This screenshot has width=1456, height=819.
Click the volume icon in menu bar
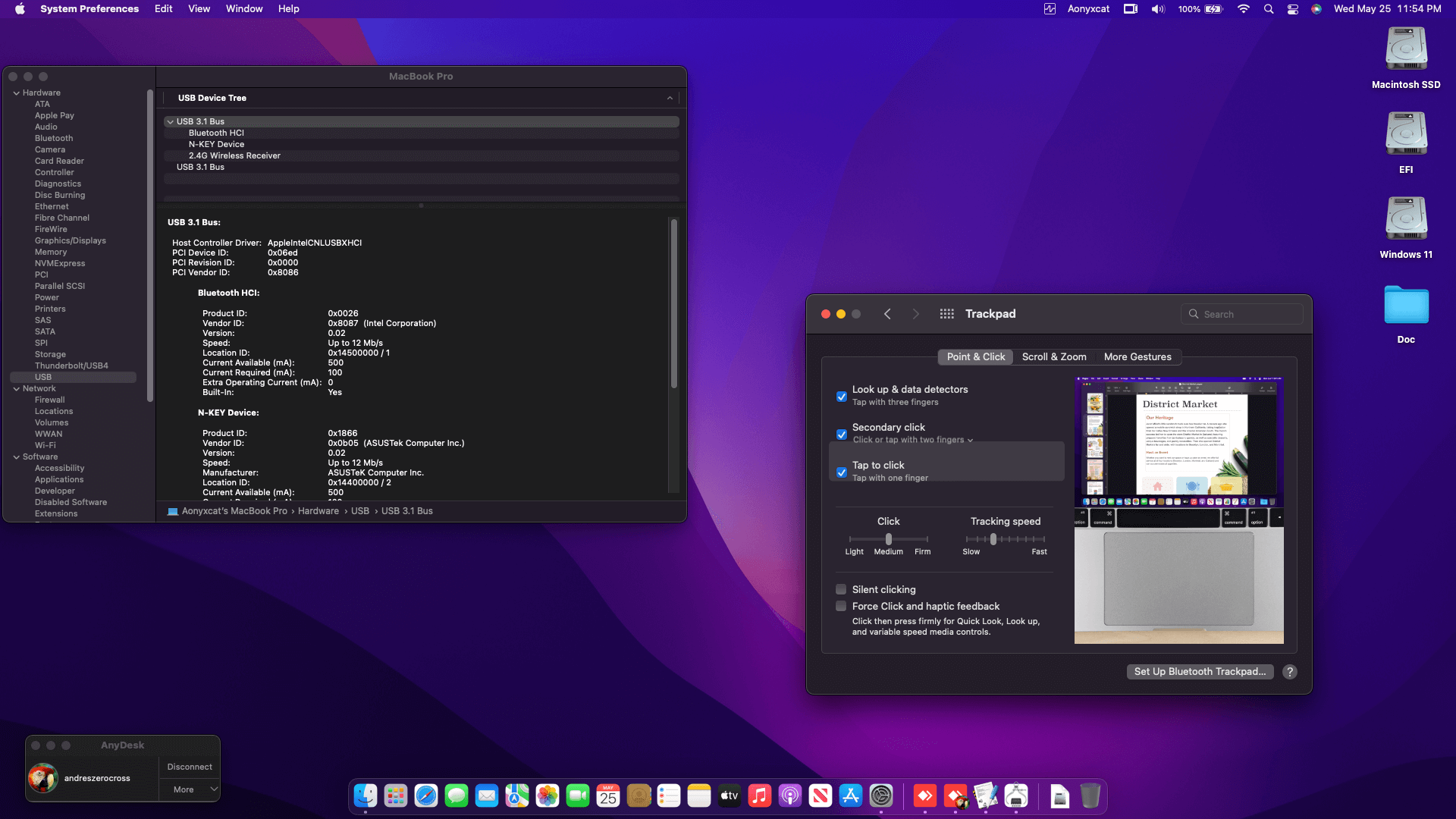[x=1158, y=9]
